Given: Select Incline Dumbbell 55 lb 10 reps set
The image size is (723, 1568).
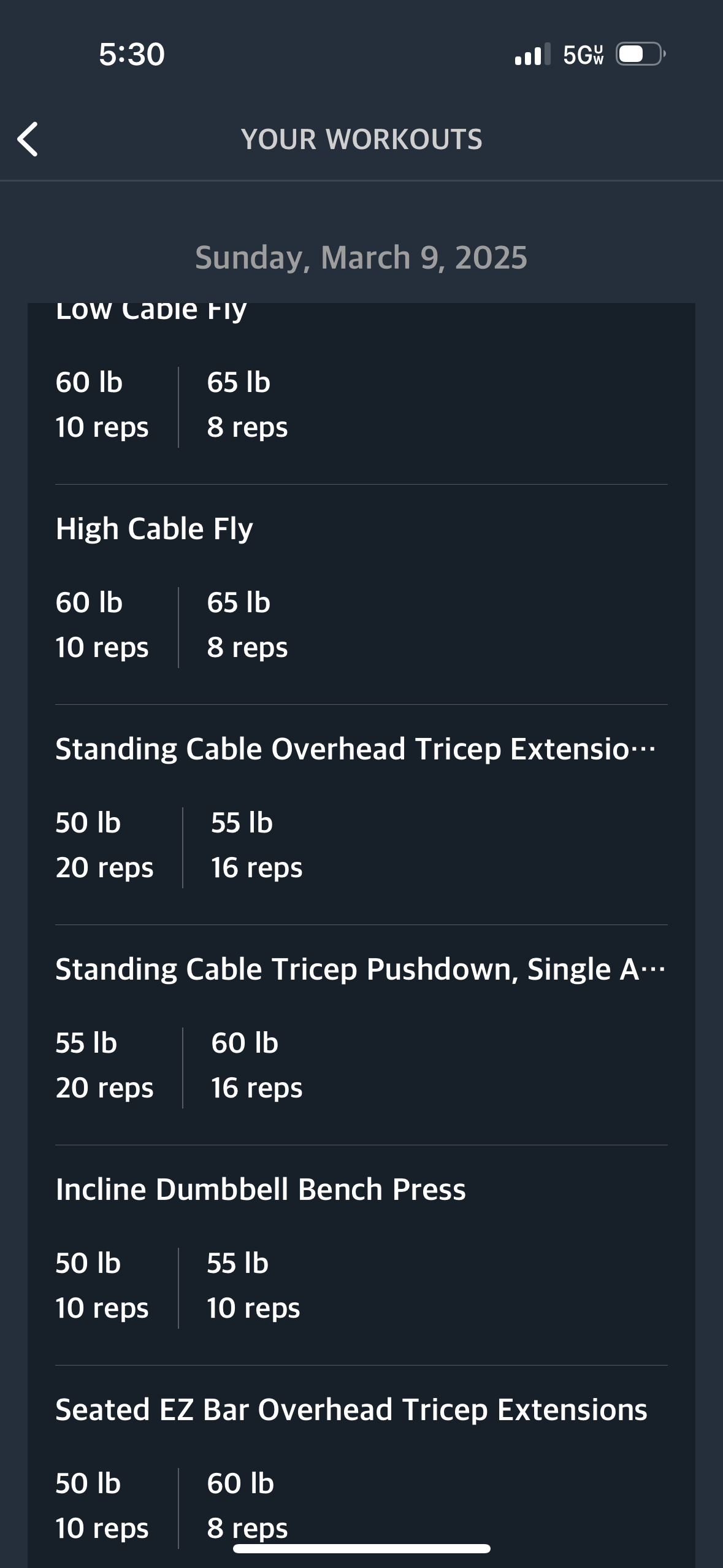Looking at the screenshot, I should tap(253, 1286).
